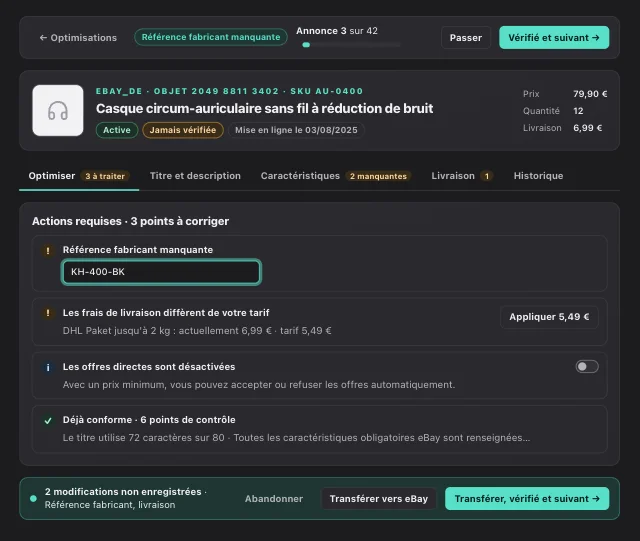The height and width of the screenshot is (541, 640).
Task: Click the count badge 1 on the Livraison tab
Action: tap(487, 176)
